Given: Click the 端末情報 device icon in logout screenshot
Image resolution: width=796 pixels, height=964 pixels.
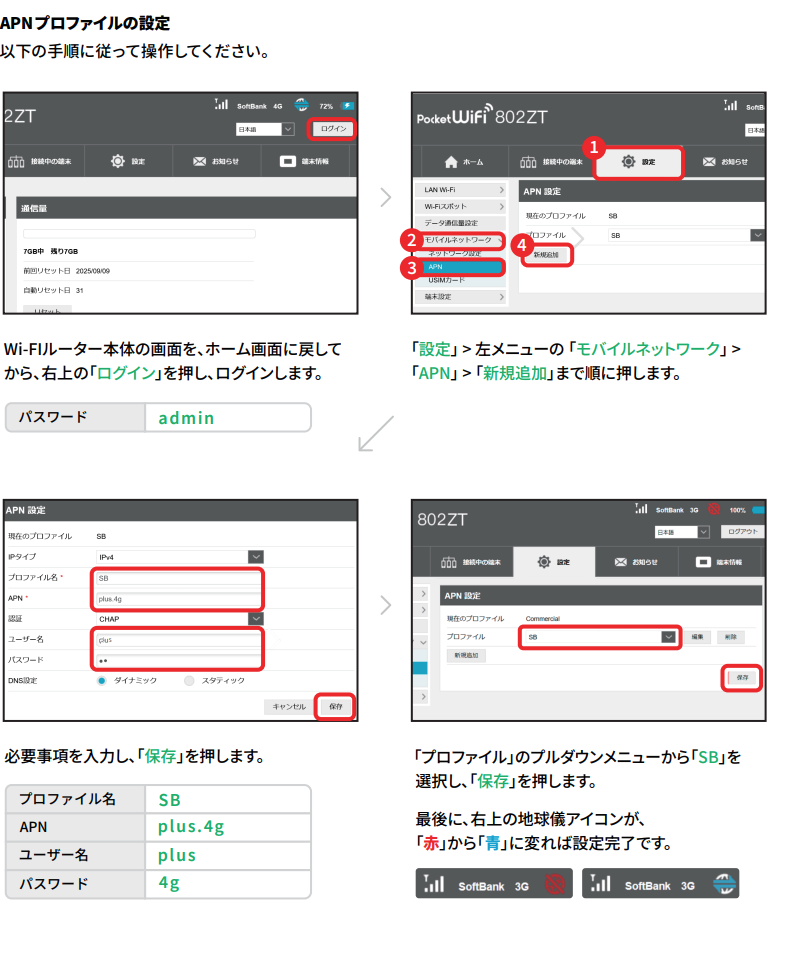Looking at the screenshot, I should click(x=703, y=562).
